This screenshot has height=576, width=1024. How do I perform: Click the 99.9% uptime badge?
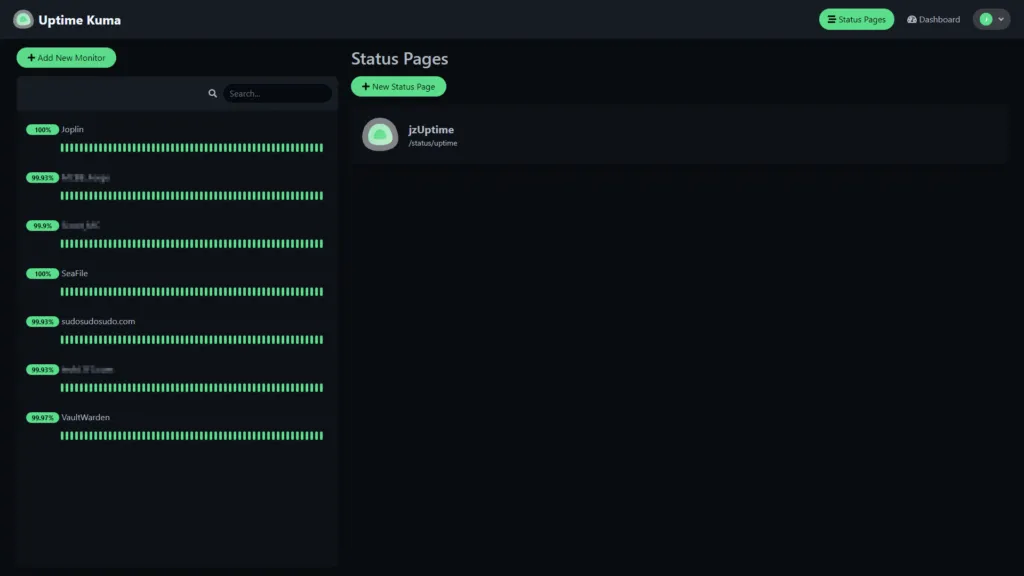tap(42, 225)
